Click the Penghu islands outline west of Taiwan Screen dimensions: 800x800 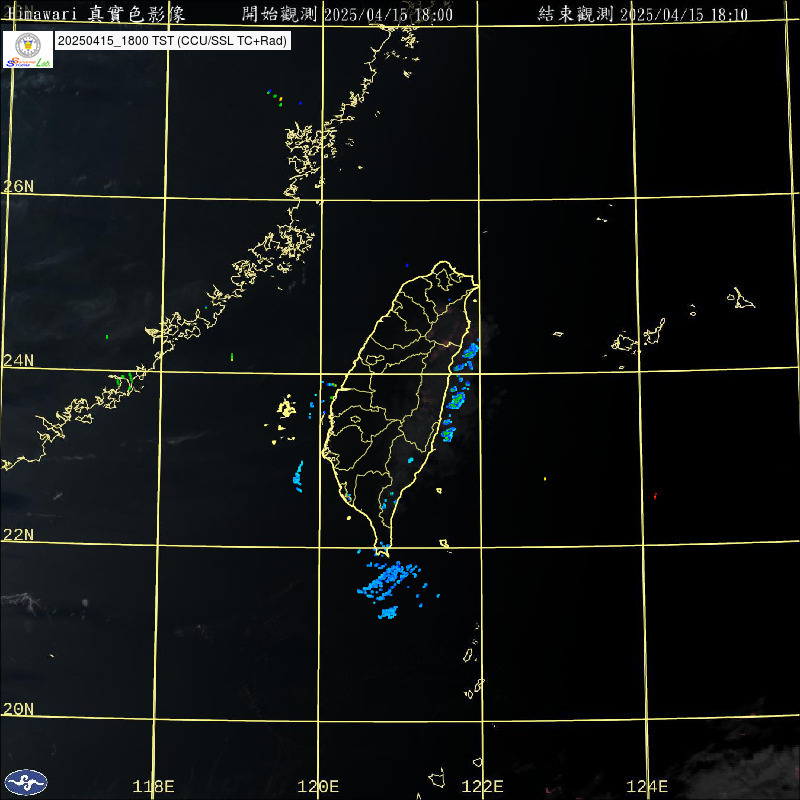(x=286, y=409)
